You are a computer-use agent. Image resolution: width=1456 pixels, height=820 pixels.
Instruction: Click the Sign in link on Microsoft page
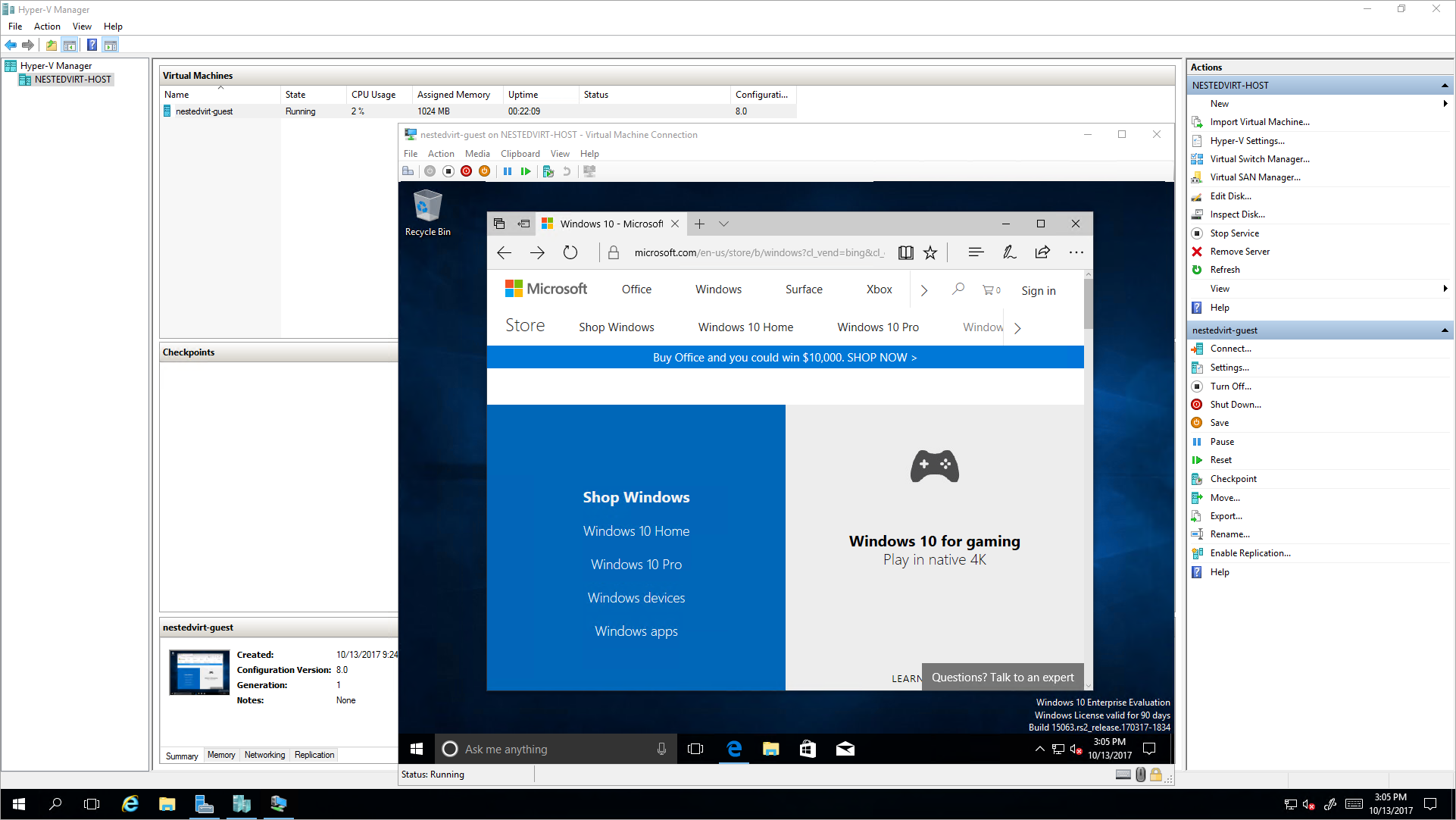coord(1038,291)
